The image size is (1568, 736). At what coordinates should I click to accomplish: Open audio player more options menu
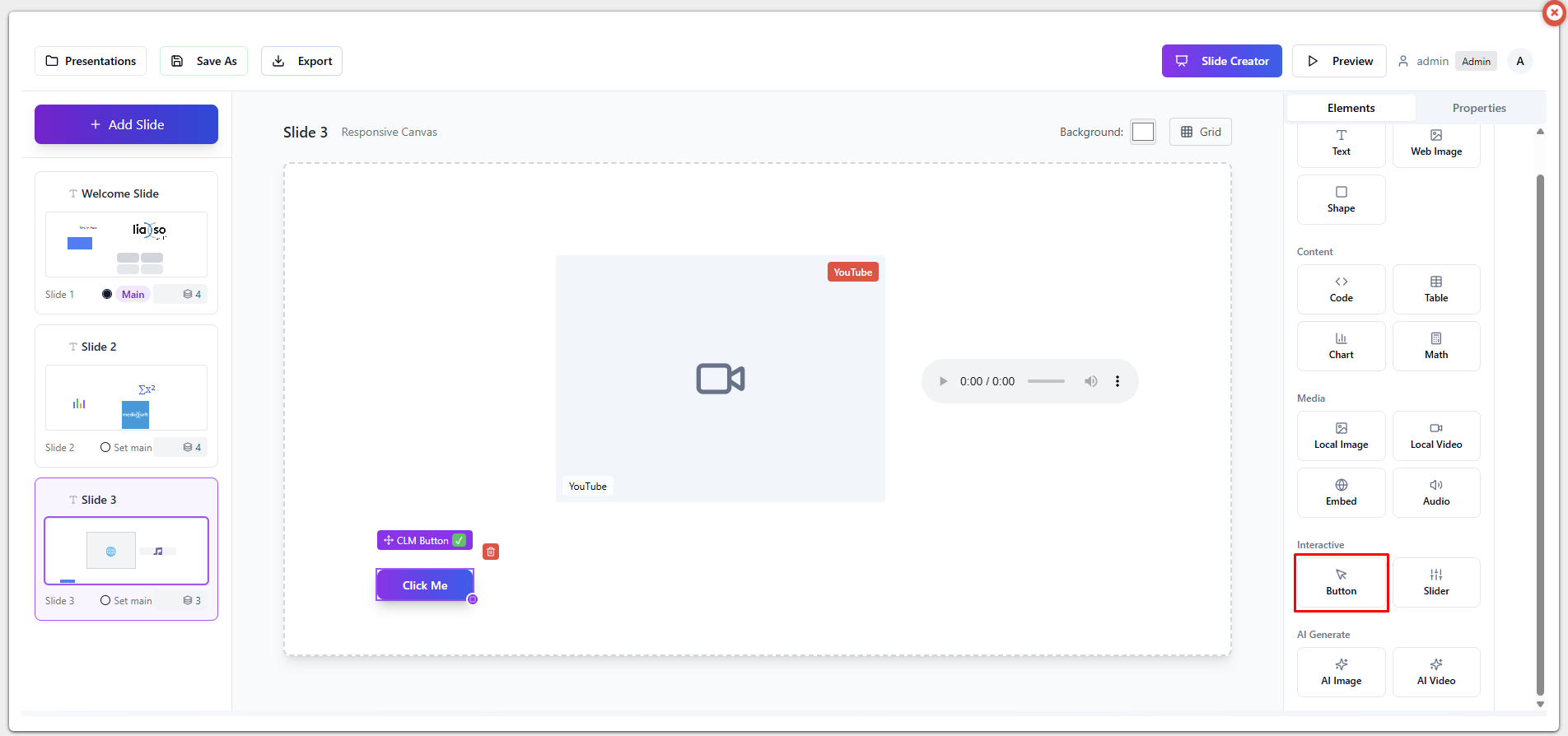coord(1118,381)
